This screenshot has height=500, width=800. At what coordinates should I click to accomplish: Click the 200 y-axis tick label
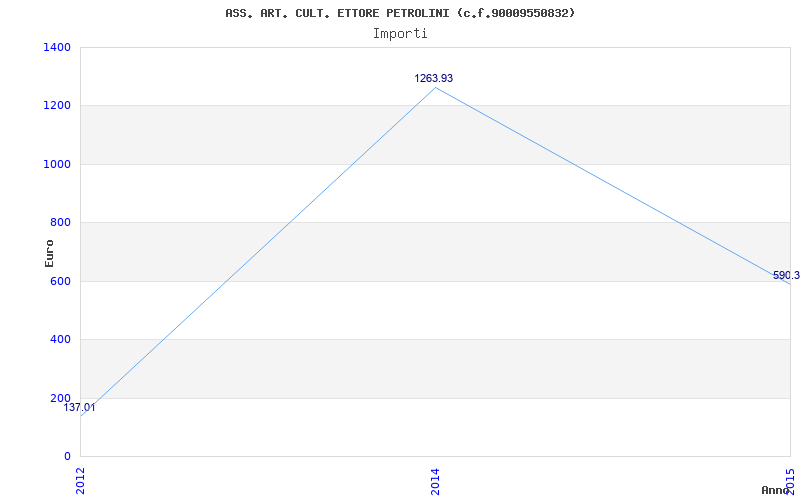pyautogui.click(x=60, y=398)
